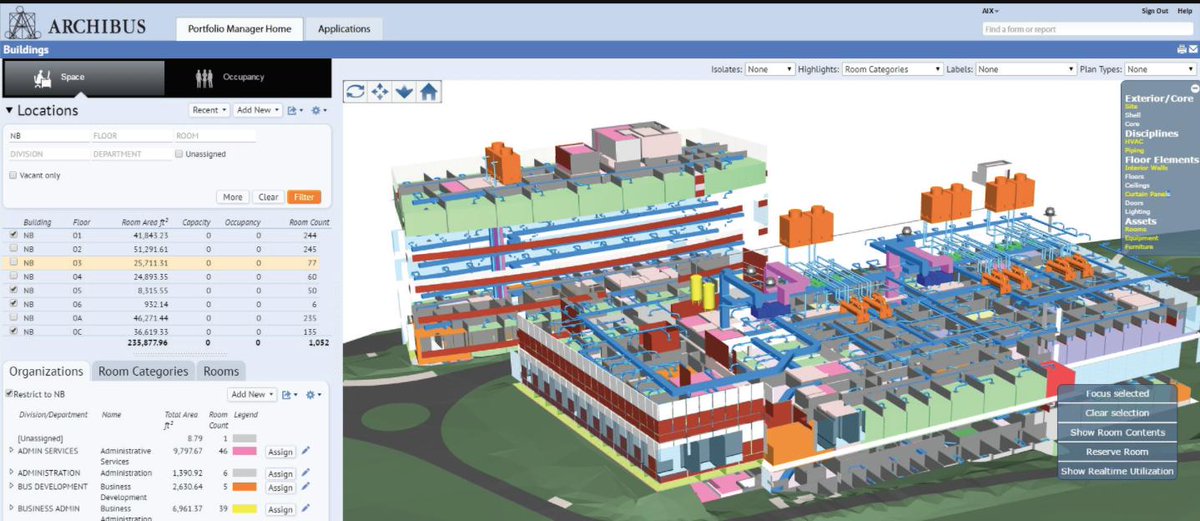1200x521 pixels.
Task: Toggle checkbox for NB floor 05
Action: click(13, 289)
